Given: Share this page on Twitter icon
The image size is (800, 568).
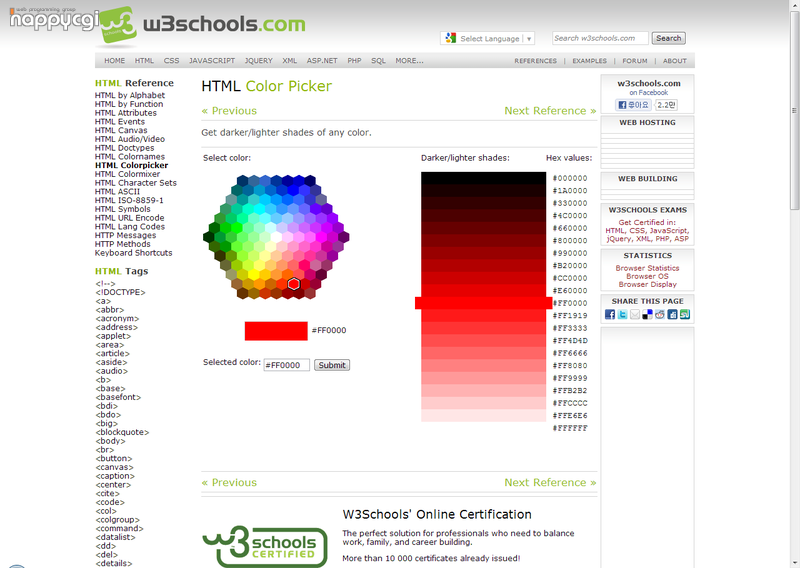Looking at the screenshot, I should (x=622, y=314).
